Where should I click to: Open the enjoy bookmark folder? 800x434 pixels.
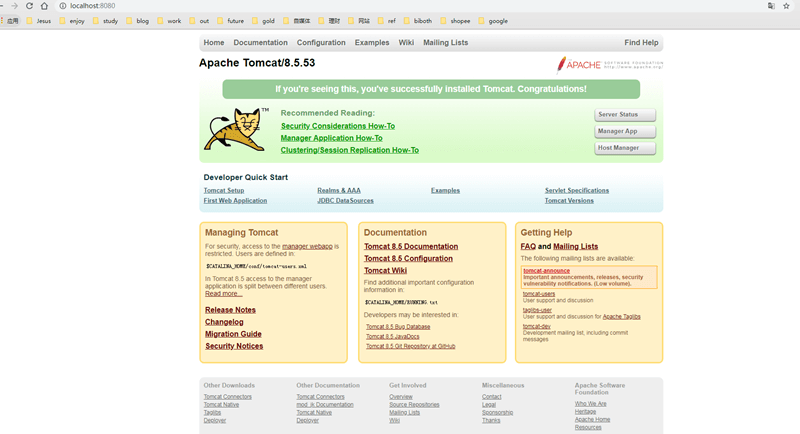tap(72, 21)
